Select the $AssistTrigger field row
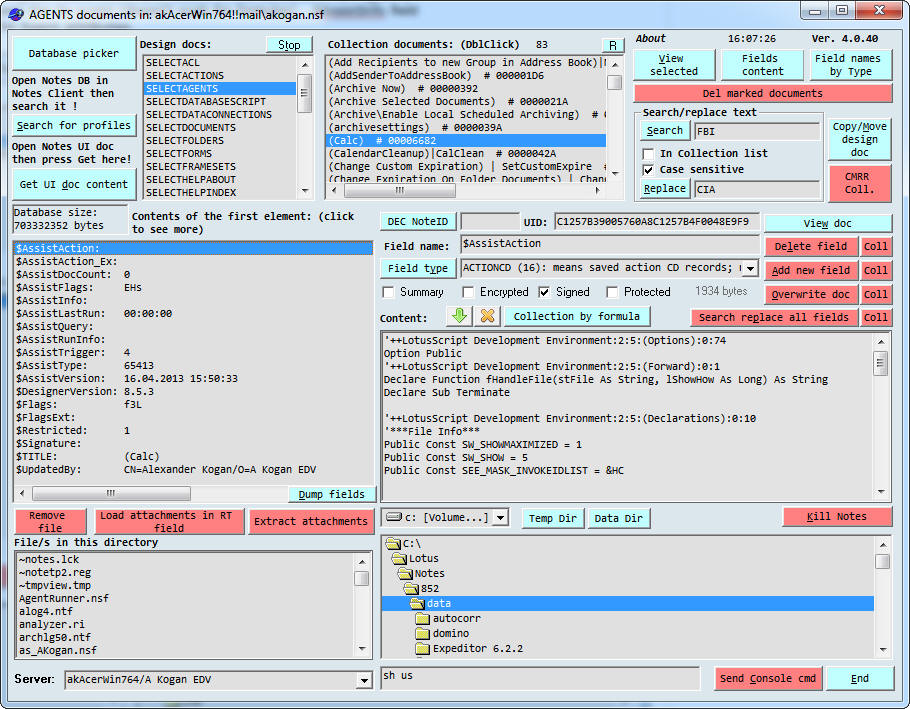Viewport: 910px width, 709px height. (x=193, y=353)
